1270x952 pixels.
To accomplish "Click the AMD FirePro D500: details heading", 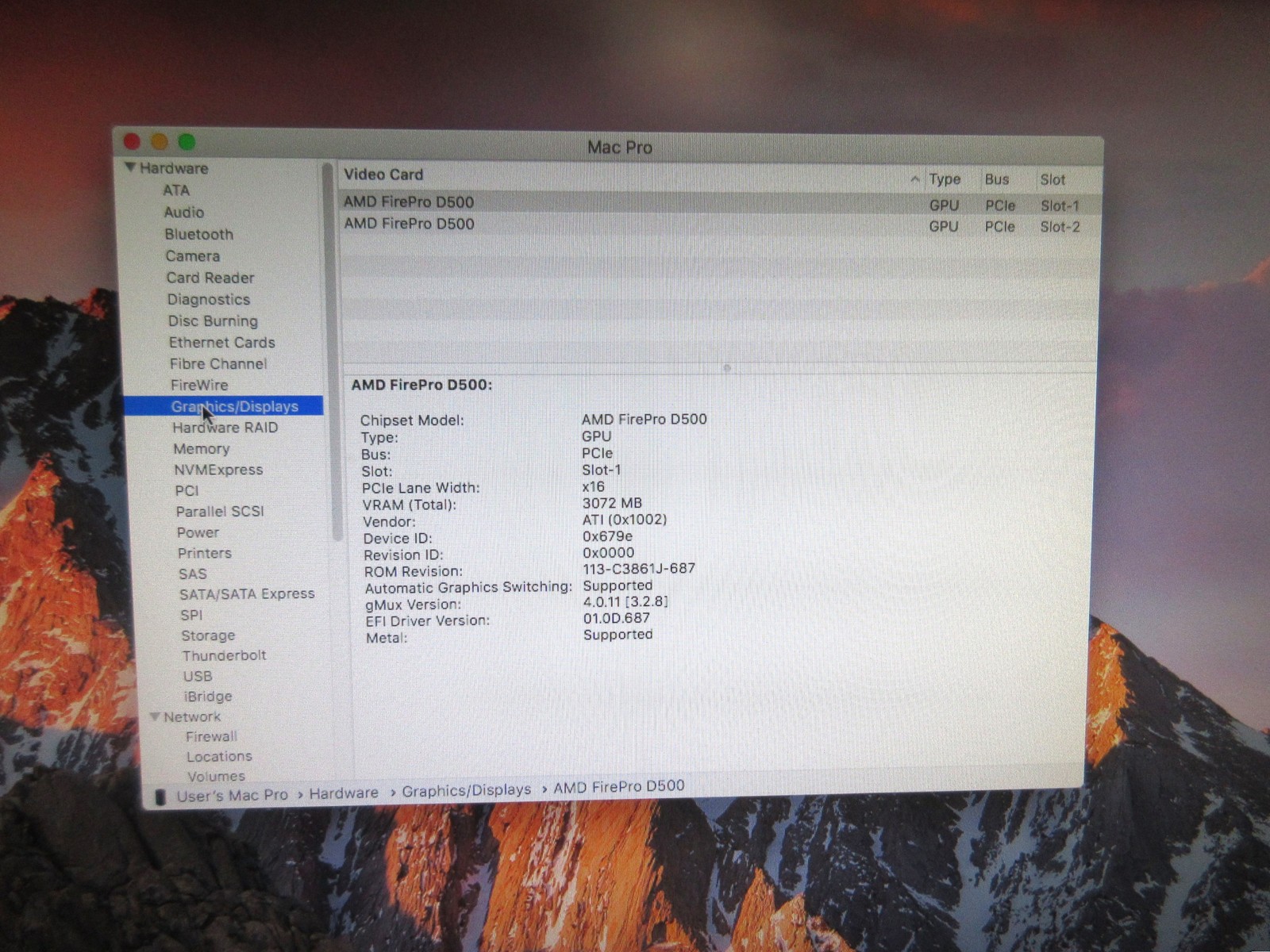I will pyautogui.click(x=421, y=385).
